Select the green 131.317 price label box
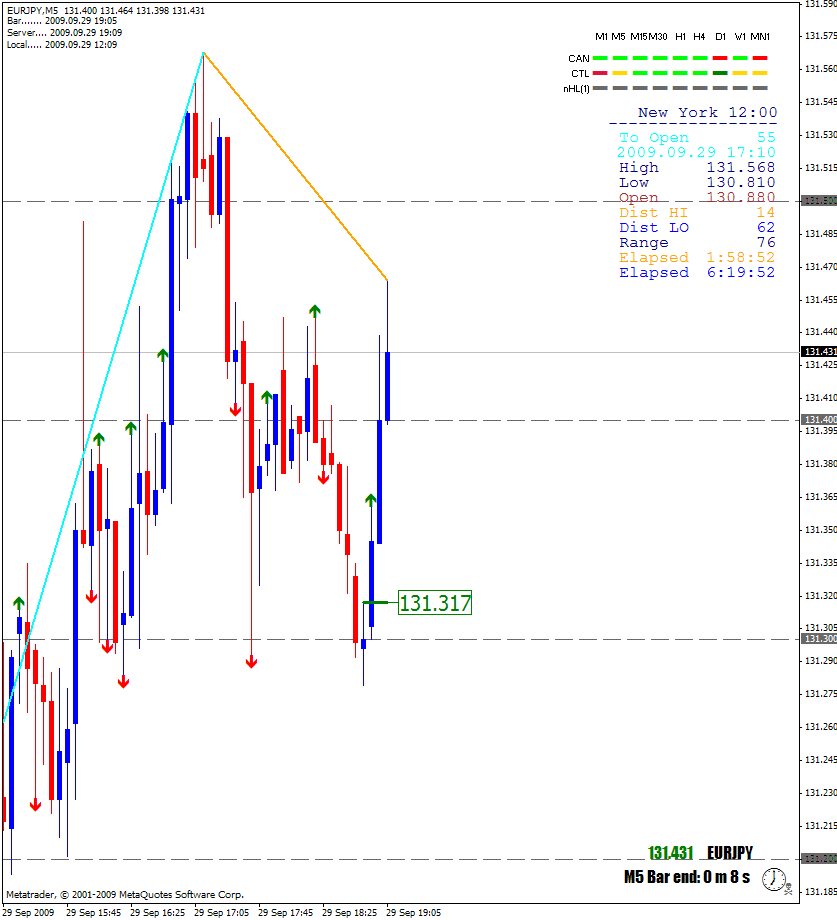The width and height of the screenshot is (837, 920). click(435, 603)
